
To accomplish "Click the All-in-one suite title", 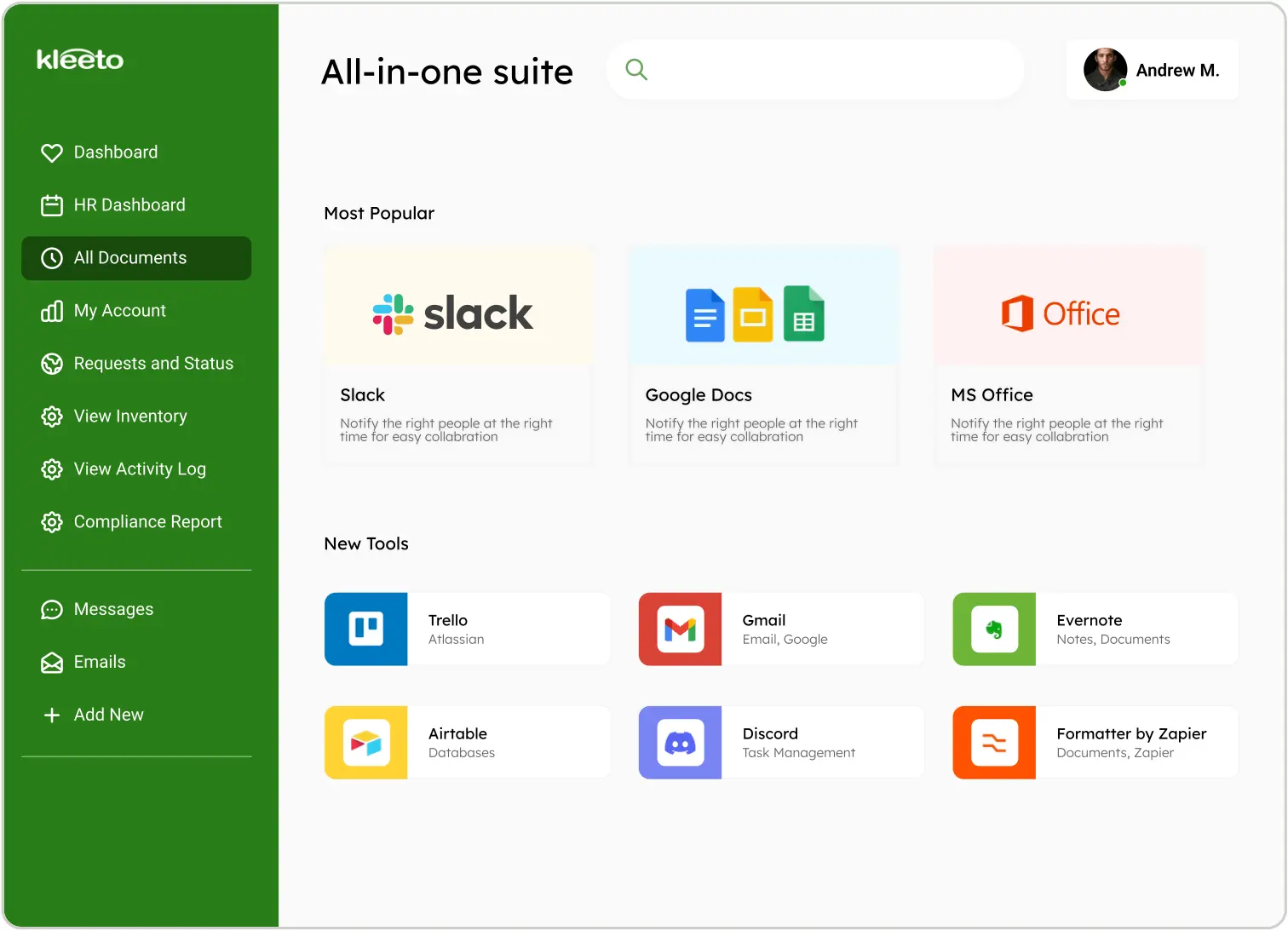I will [447, 72].
